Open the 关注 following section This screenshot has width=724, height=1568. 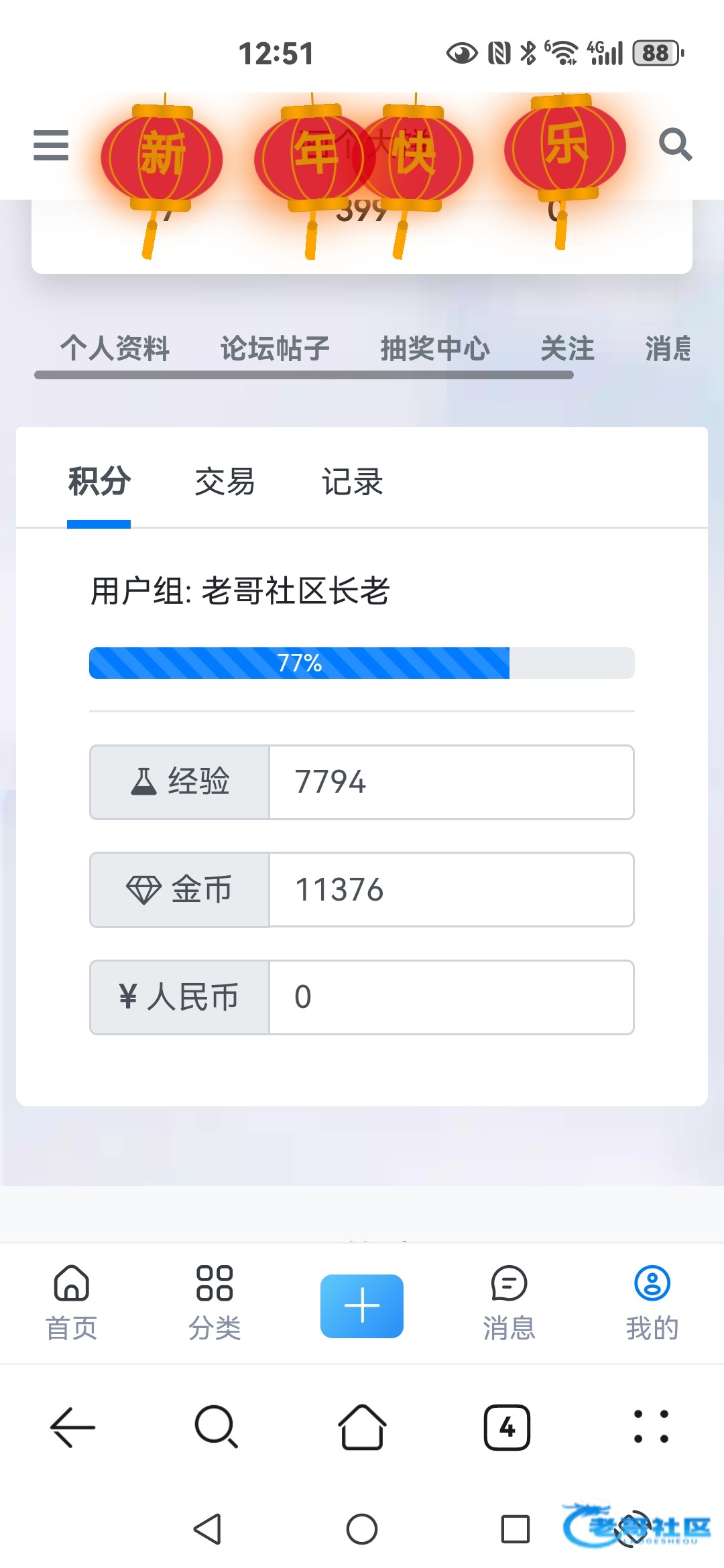pyautogui.click(x=567, y=348)
